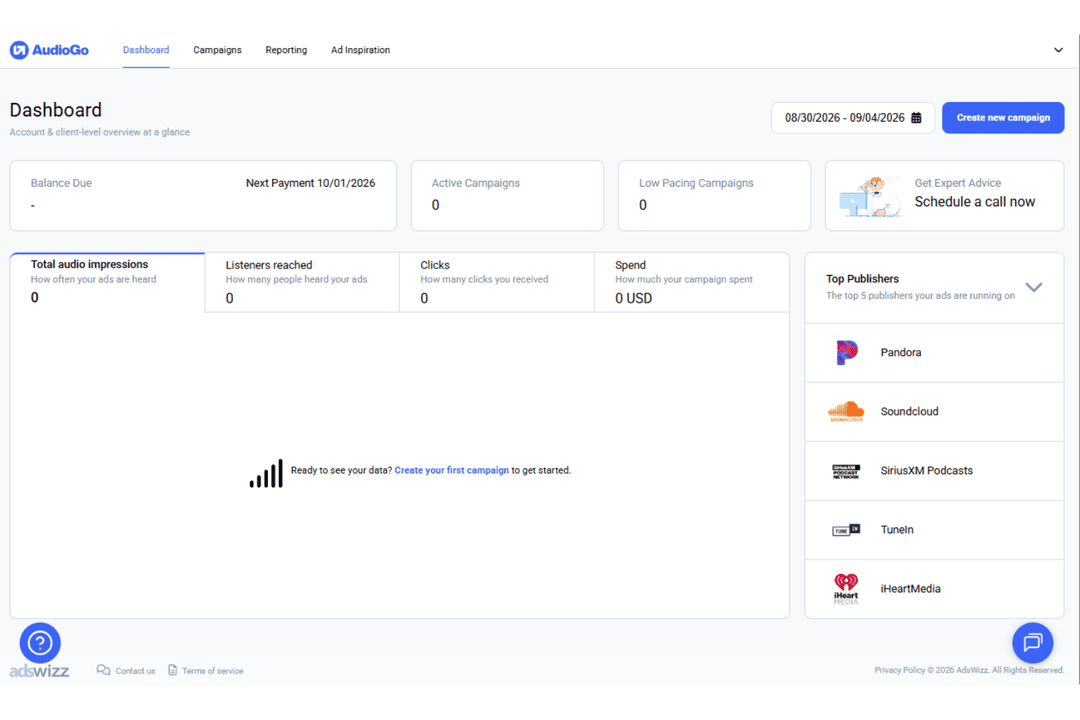
Task: Click the Next Payment 10/01/2026 text
Action: click(311, 183)
